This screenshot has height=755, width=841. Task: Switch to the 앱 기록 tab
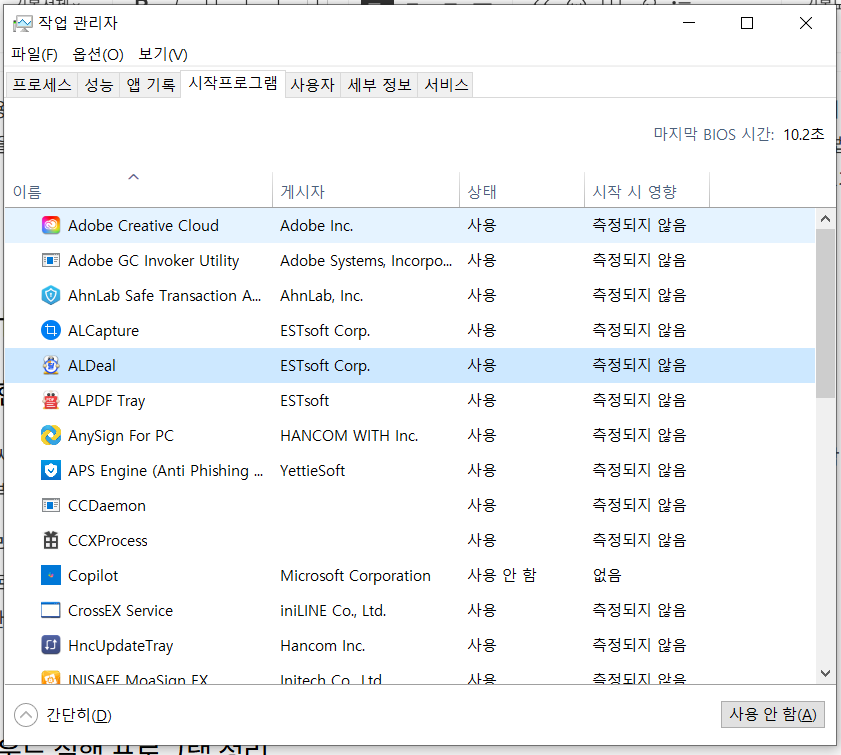tap(151, 85)
